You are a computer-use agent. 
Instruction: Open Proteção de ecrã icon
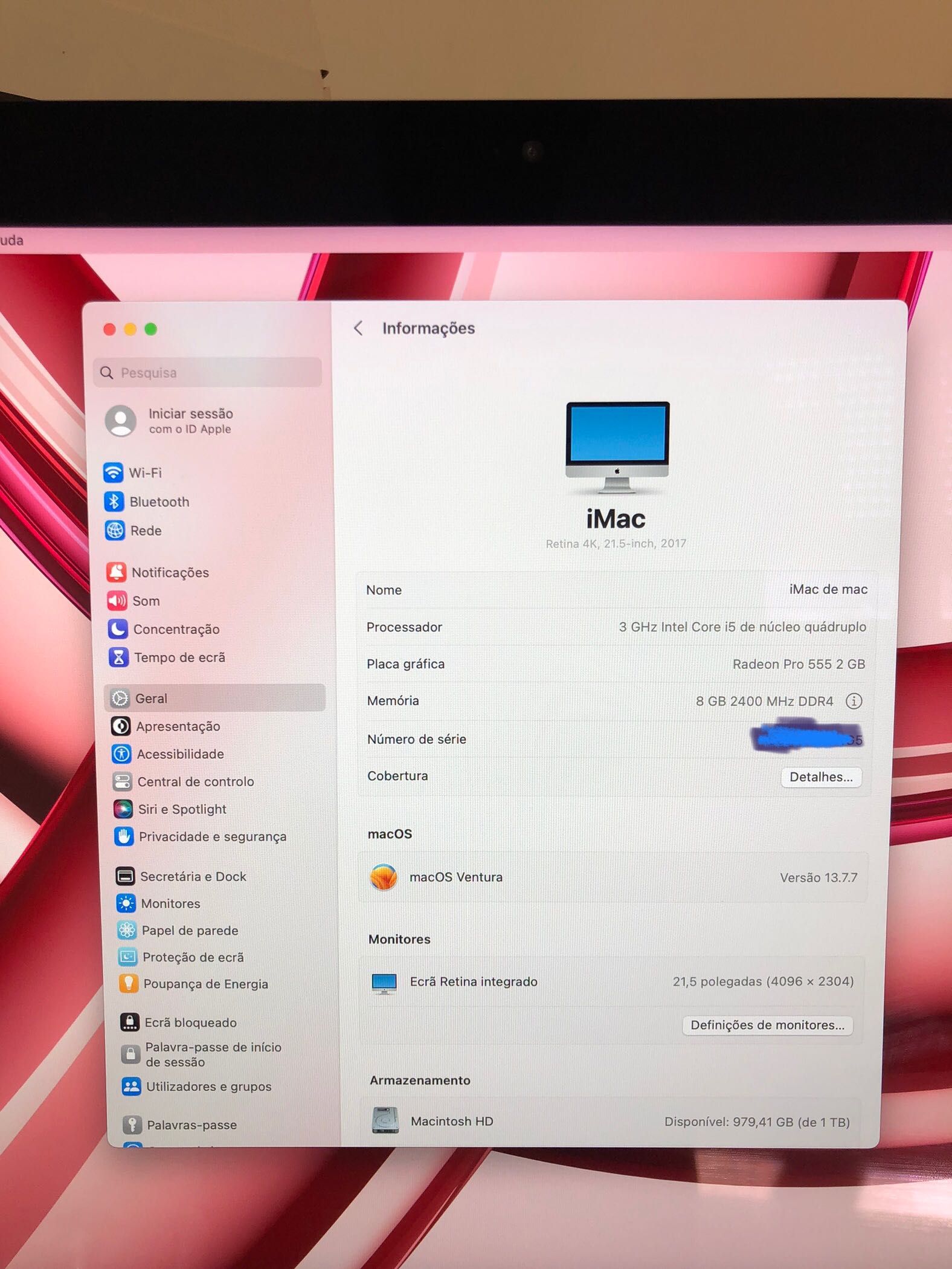coord(127,957)
